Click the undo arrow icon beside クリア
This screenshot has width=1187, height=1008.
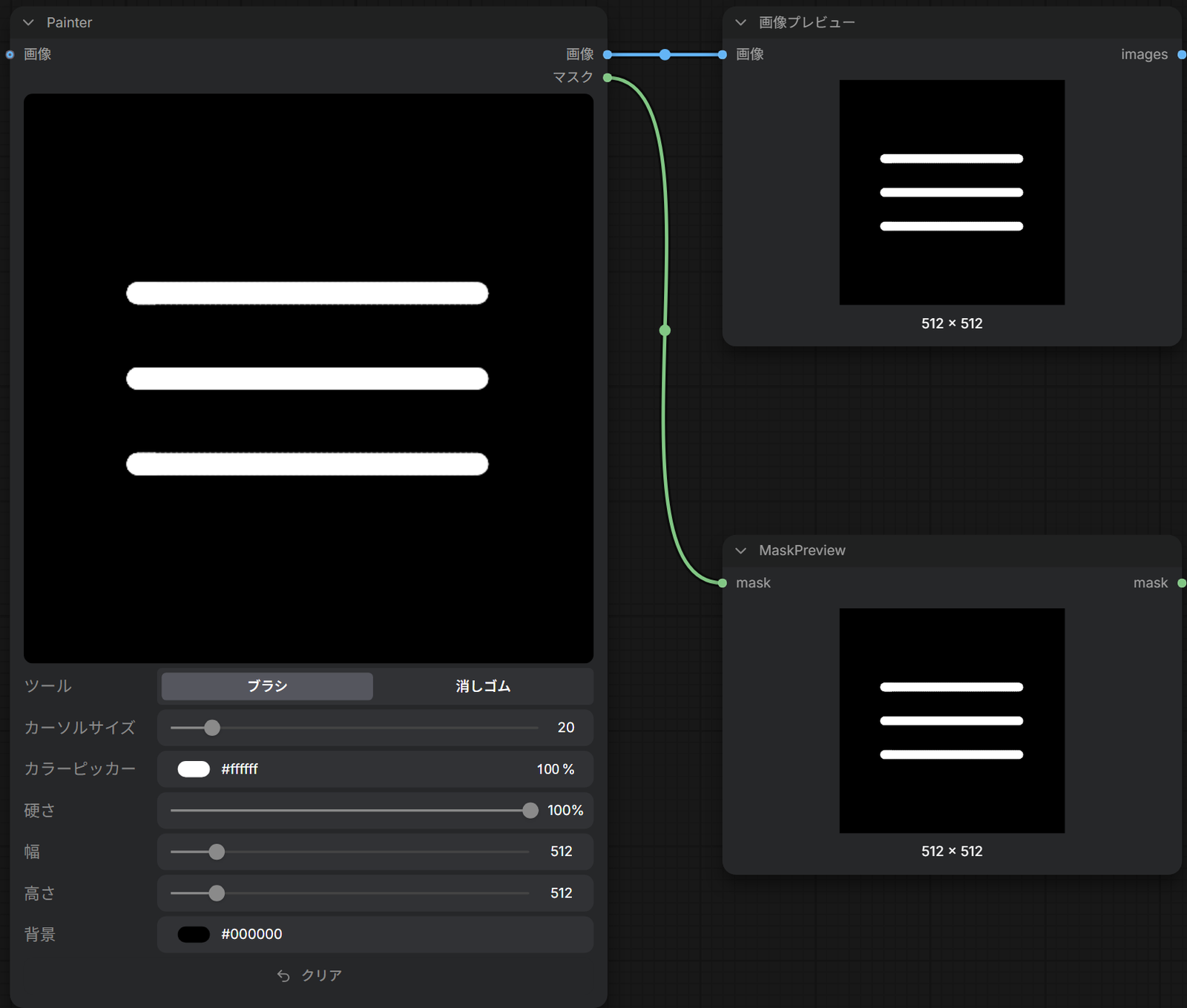click(x=283, y=975)
